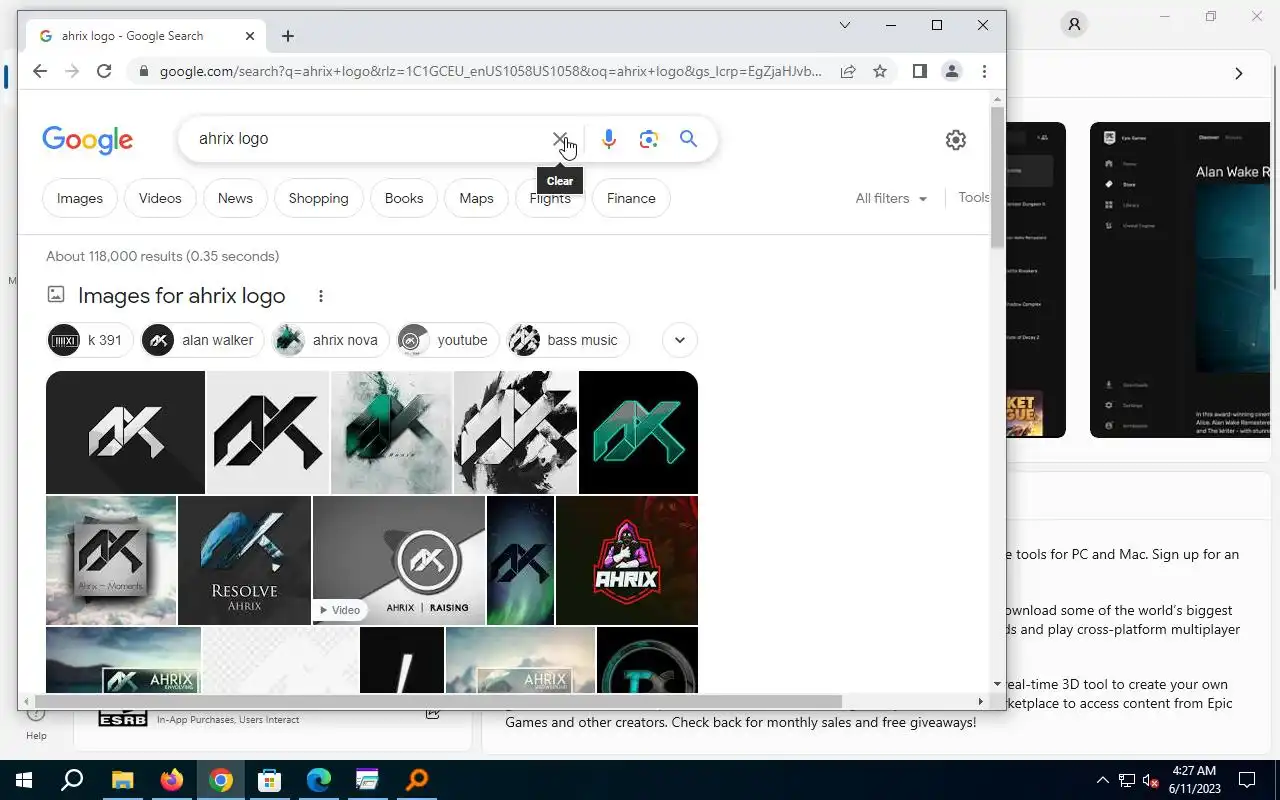Bookmark this tab with star icon
This screenshot has height=800, width=1280.
coord(880,71)
